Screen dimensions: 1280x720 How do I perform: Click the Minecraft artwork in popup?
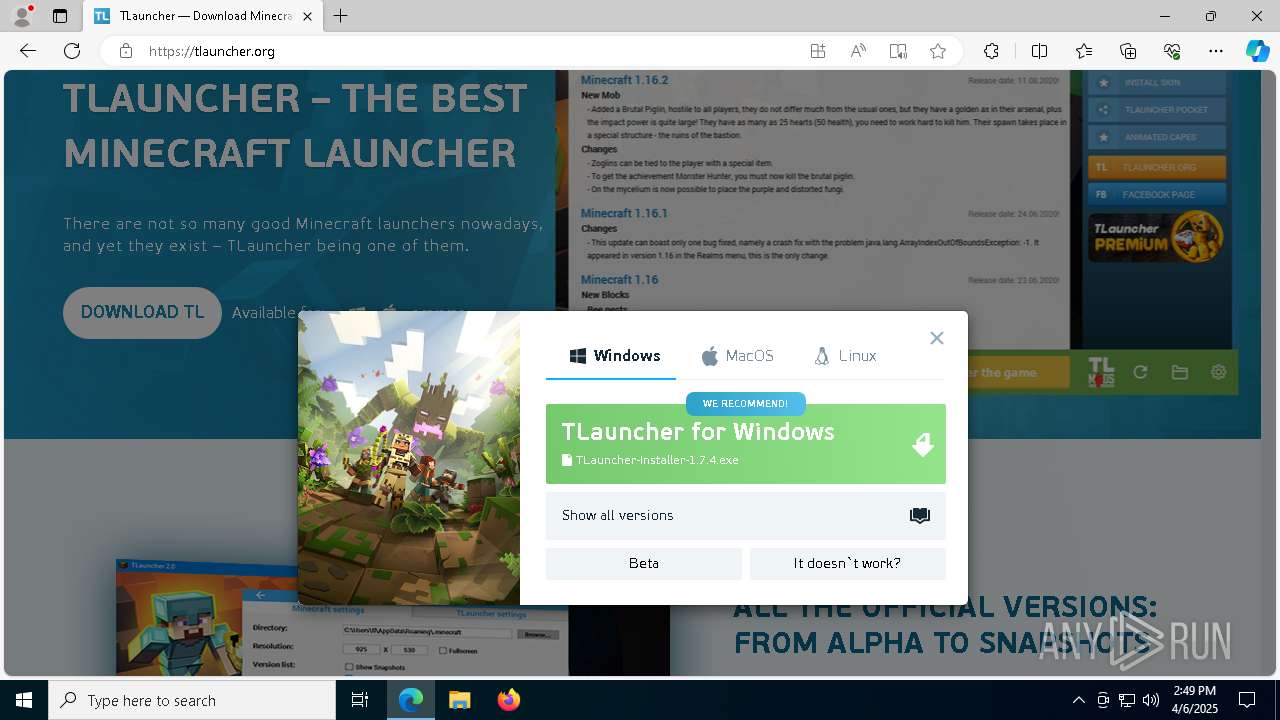[x=409, y=458]
